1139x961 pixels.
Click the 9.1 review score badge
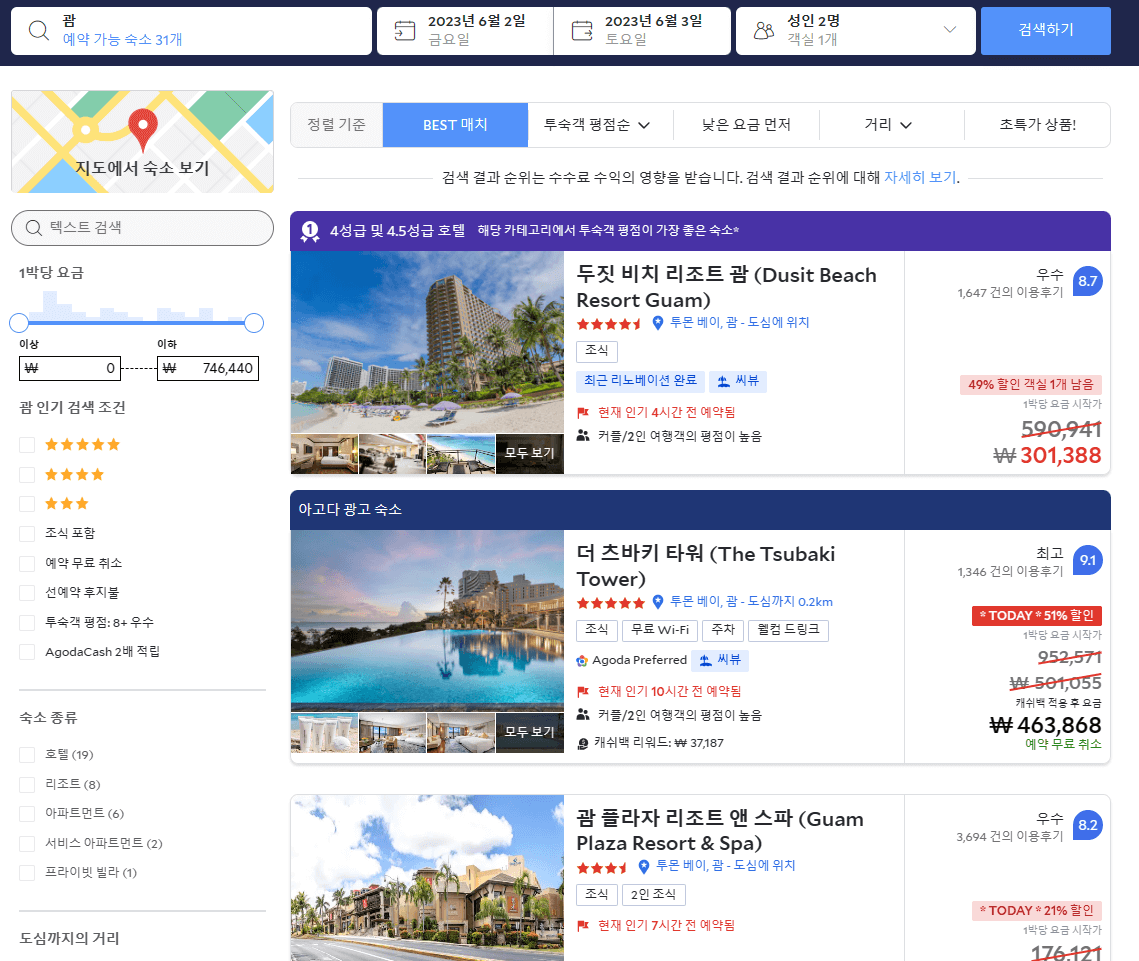(1087, 560)
